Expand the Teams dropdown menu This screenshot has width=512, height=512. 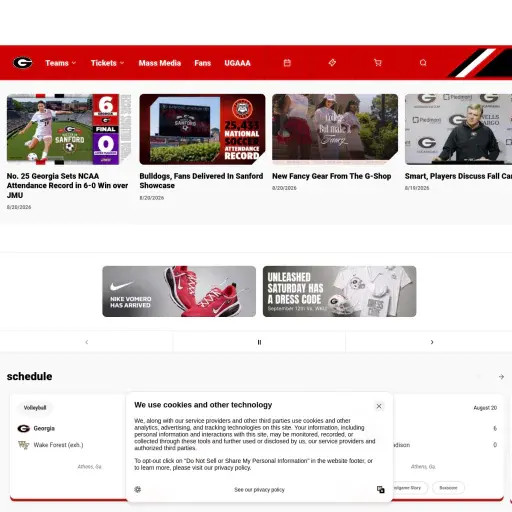(x=61, y=63)
